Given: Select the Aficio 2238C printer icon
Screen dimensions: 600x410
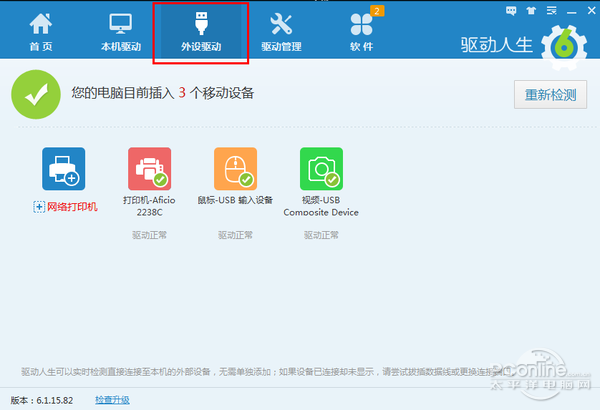Looking at the screenshot, I should tap(149, 168).
